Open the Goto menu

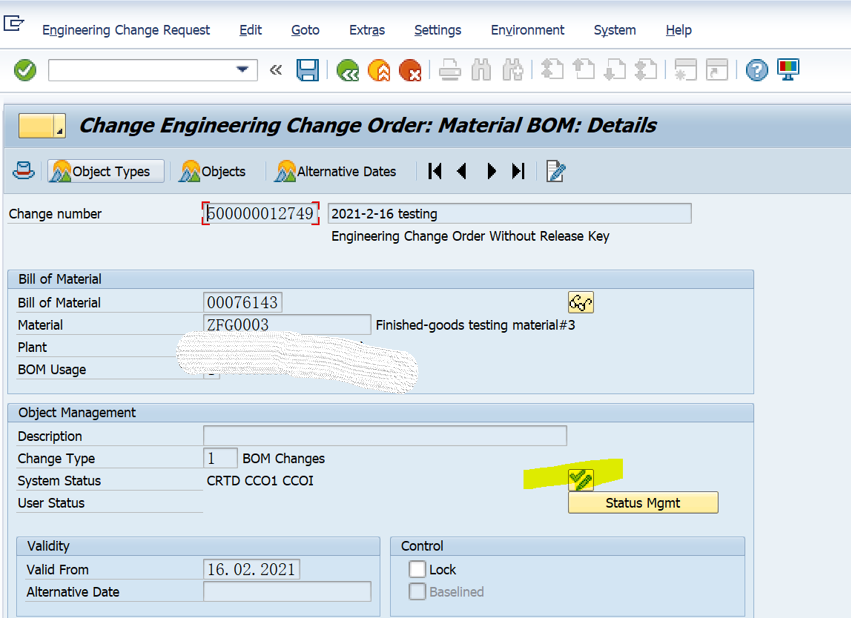pos(305,30)
